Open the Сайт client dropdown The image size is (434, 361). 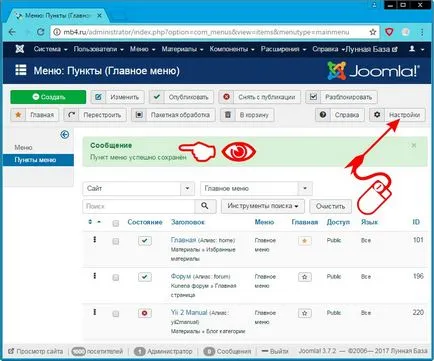[138, 189]
